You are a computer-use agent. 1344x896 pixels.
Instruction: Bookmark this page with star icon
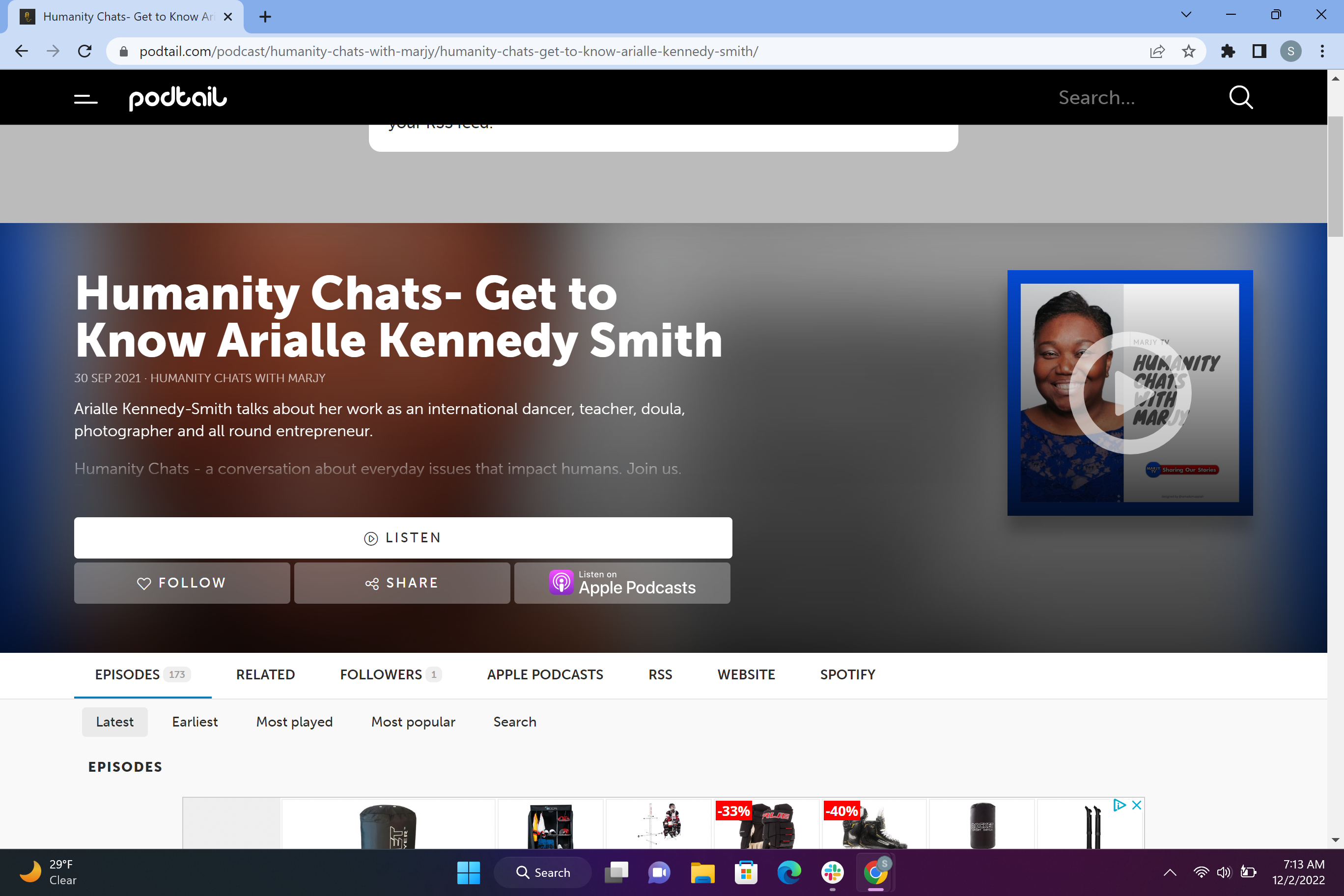click(1189, 52)
